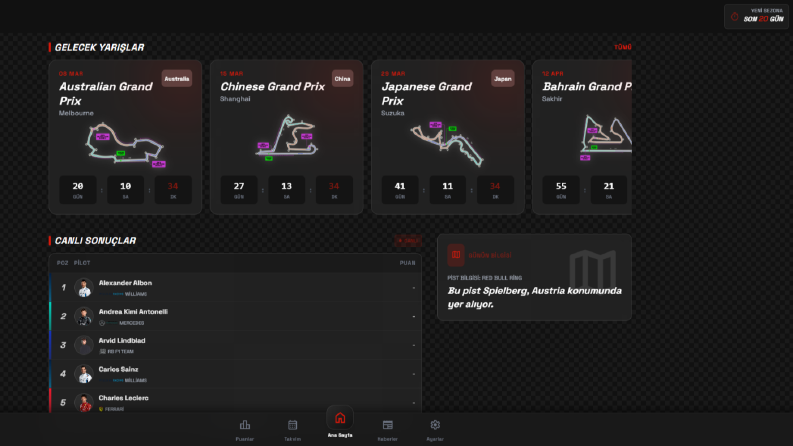Click the 41 days countdown box for Japan
Image resolution: width=793 pixels, height=446 pixels.
(x=400, y=190)
